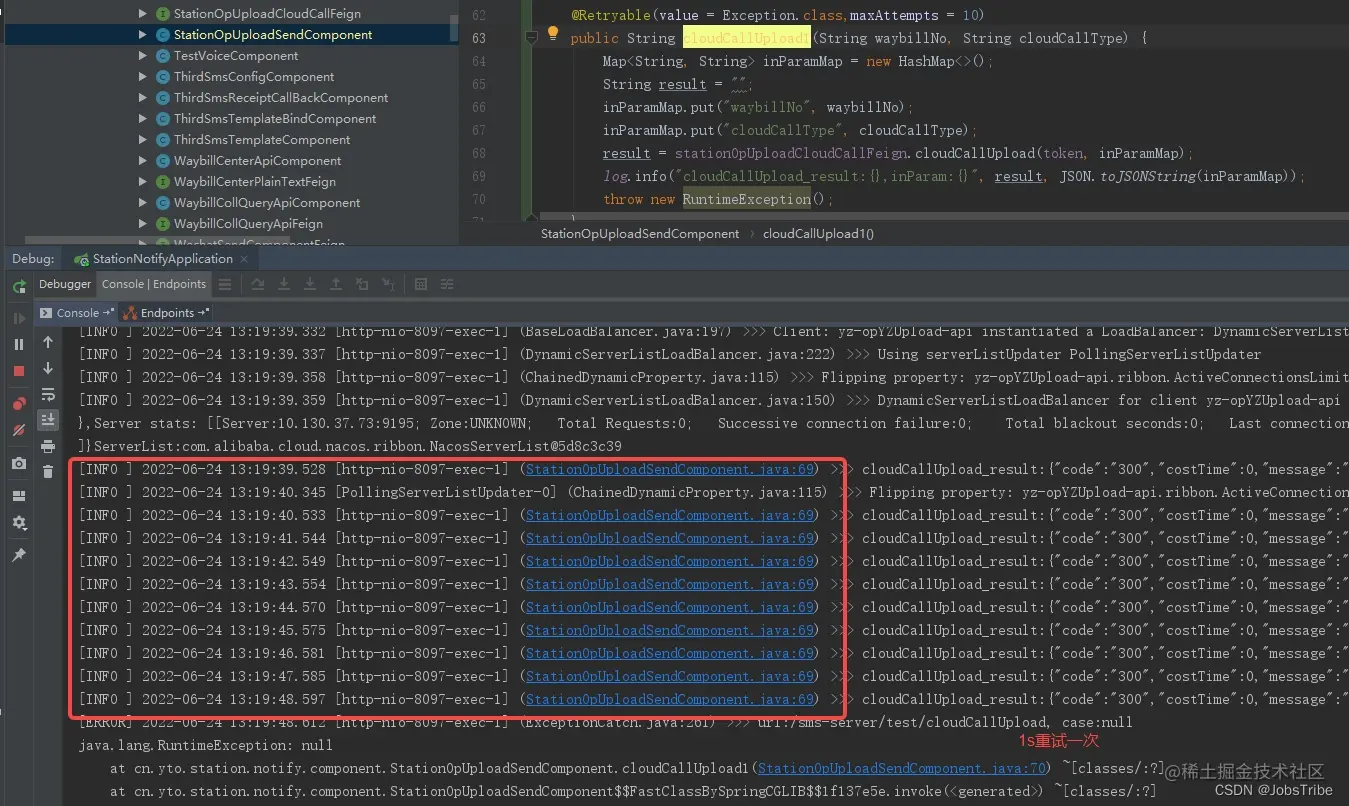Stop the debug session with red square

[19, 371]
